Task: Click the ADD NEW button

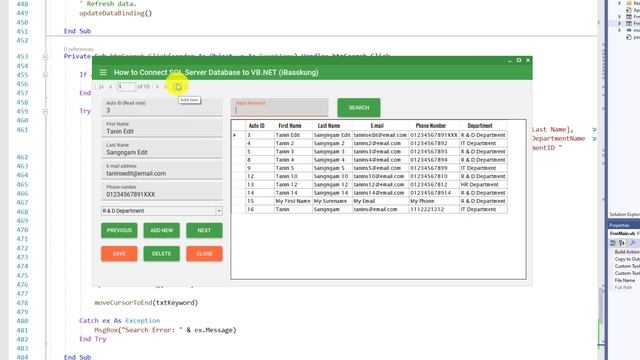Action: 162,231
